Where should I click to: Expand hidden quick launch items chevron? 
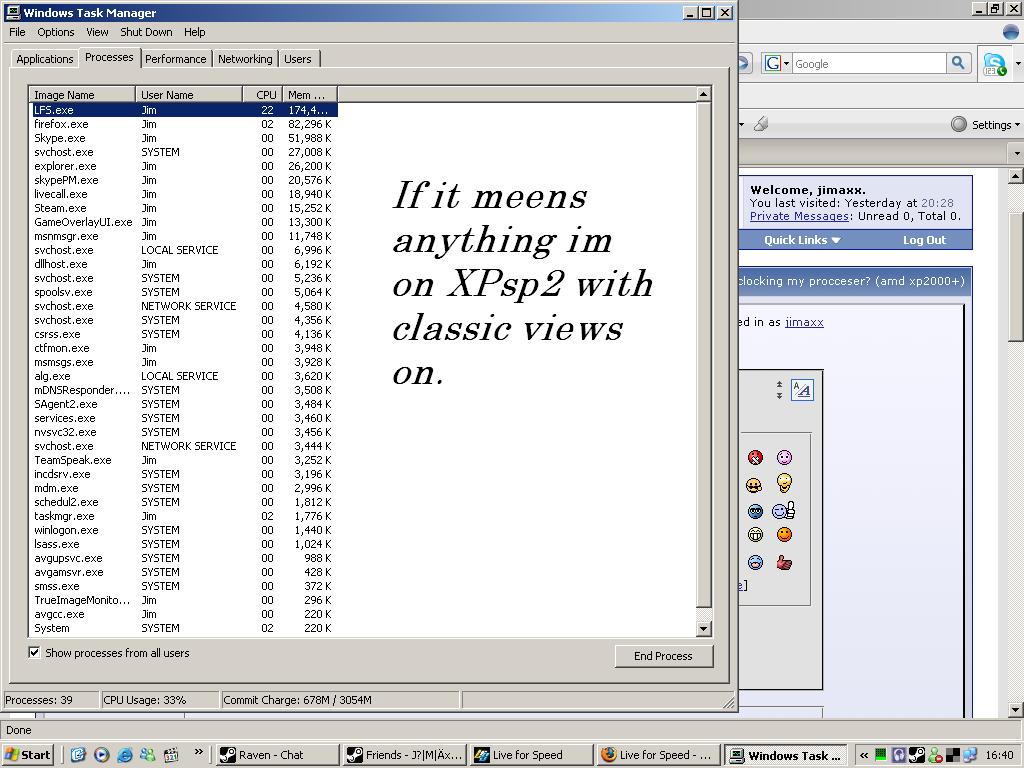pos(199,752)
